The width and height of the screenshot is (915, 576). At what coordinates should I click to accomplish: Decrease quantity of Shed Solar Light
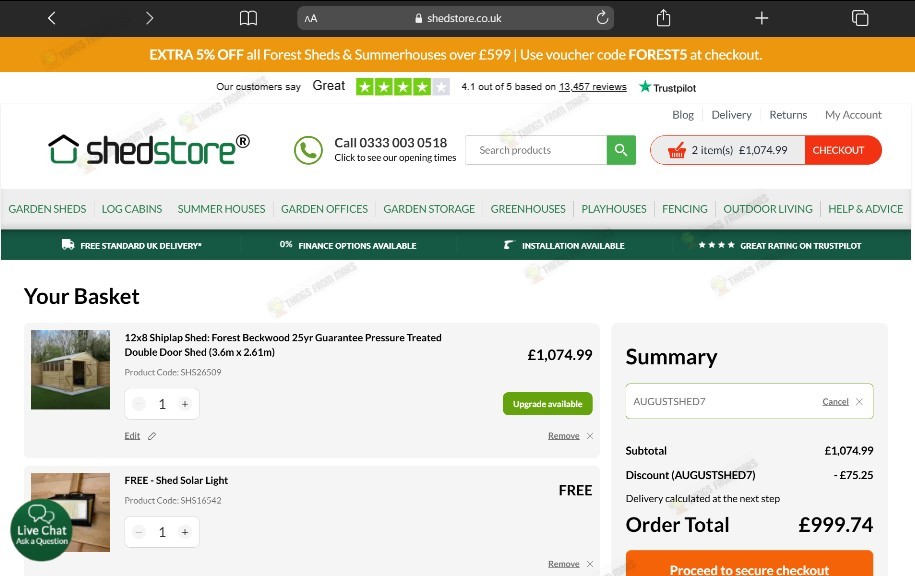tap(139, 532)
